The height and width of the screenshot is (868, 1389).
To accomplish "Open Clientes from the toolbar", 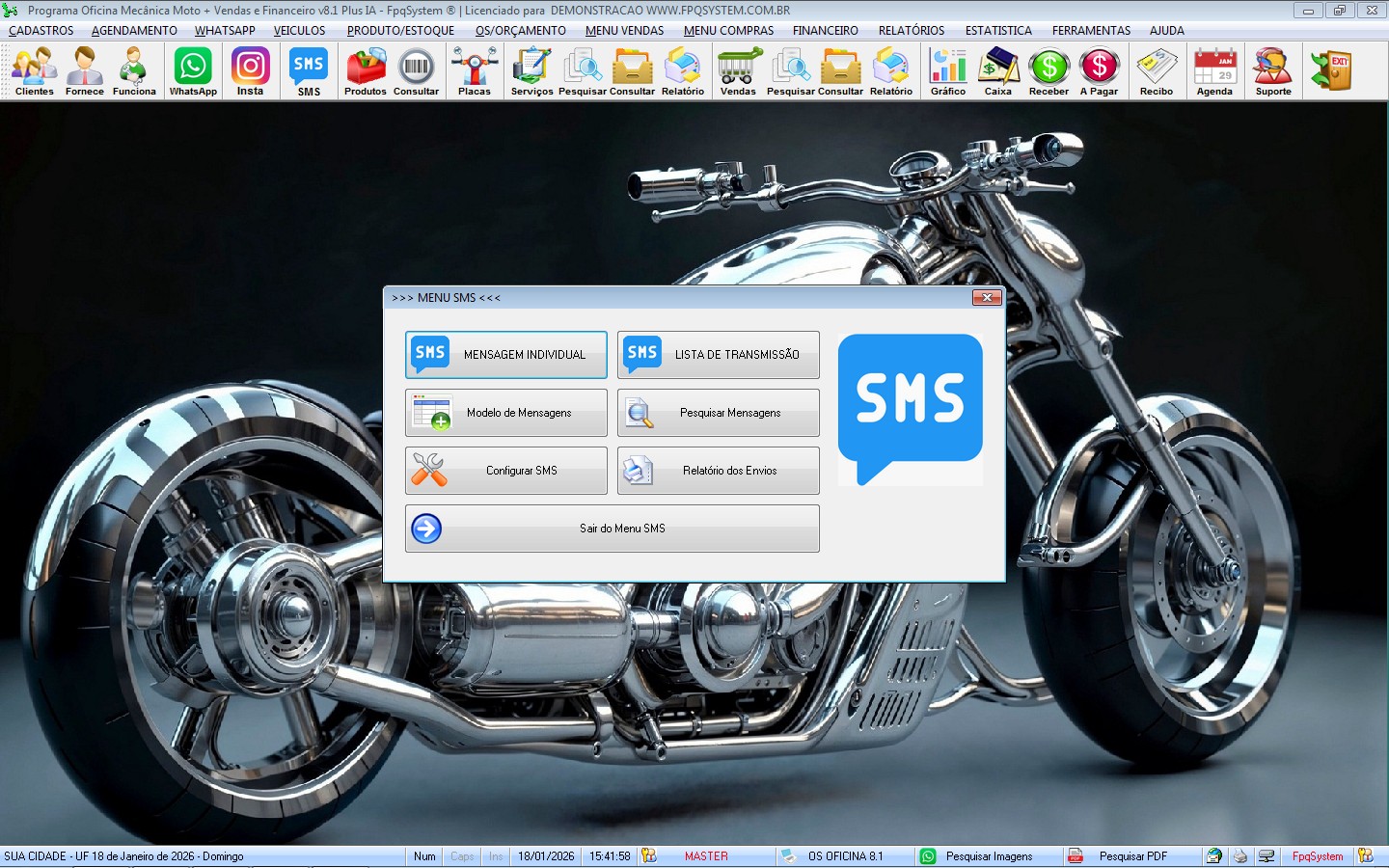I will (35, 71).
